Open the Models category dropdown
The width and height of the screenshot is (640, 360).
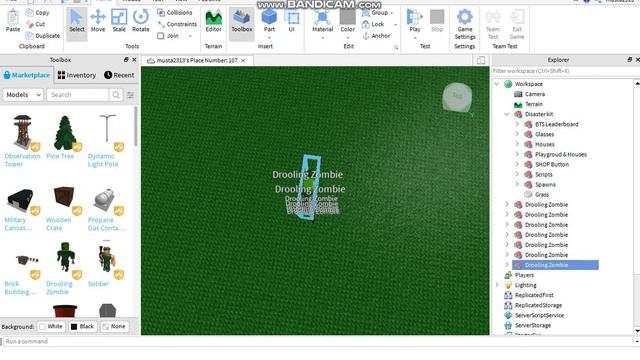pos(23,95)
